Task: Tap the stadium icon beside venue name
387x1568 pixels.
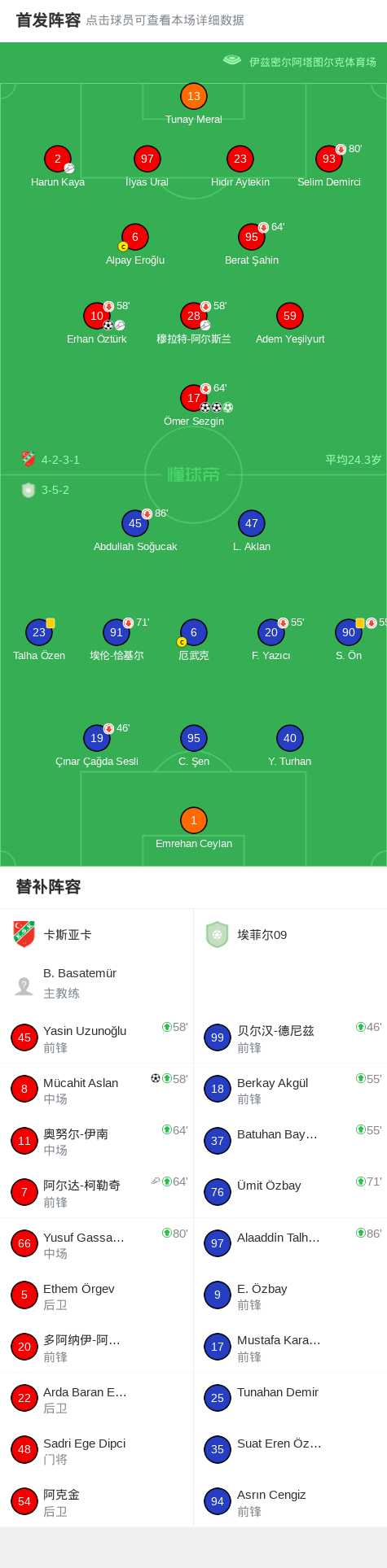Action: 232,60
